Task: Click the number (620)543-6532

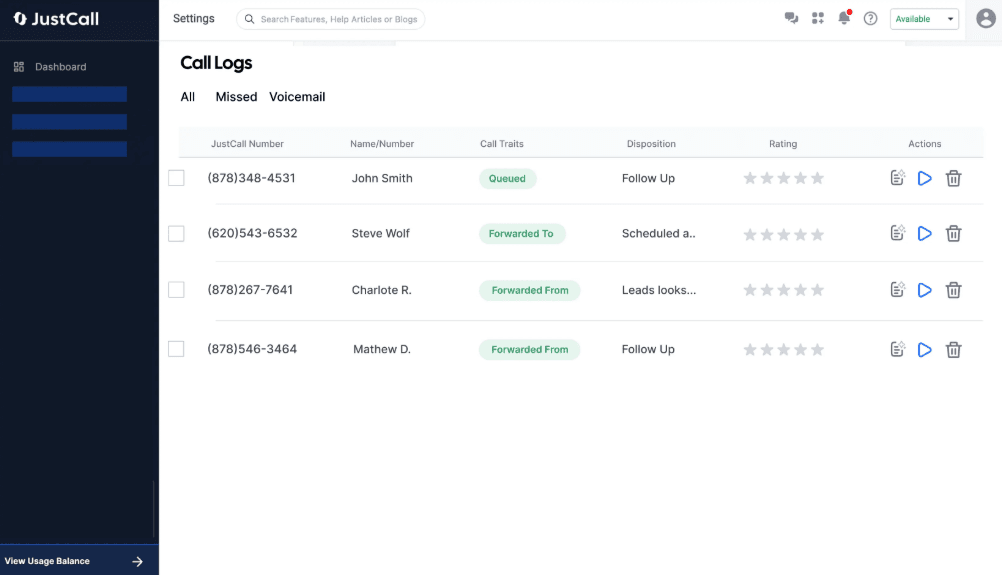Action: tap(252, 233)
